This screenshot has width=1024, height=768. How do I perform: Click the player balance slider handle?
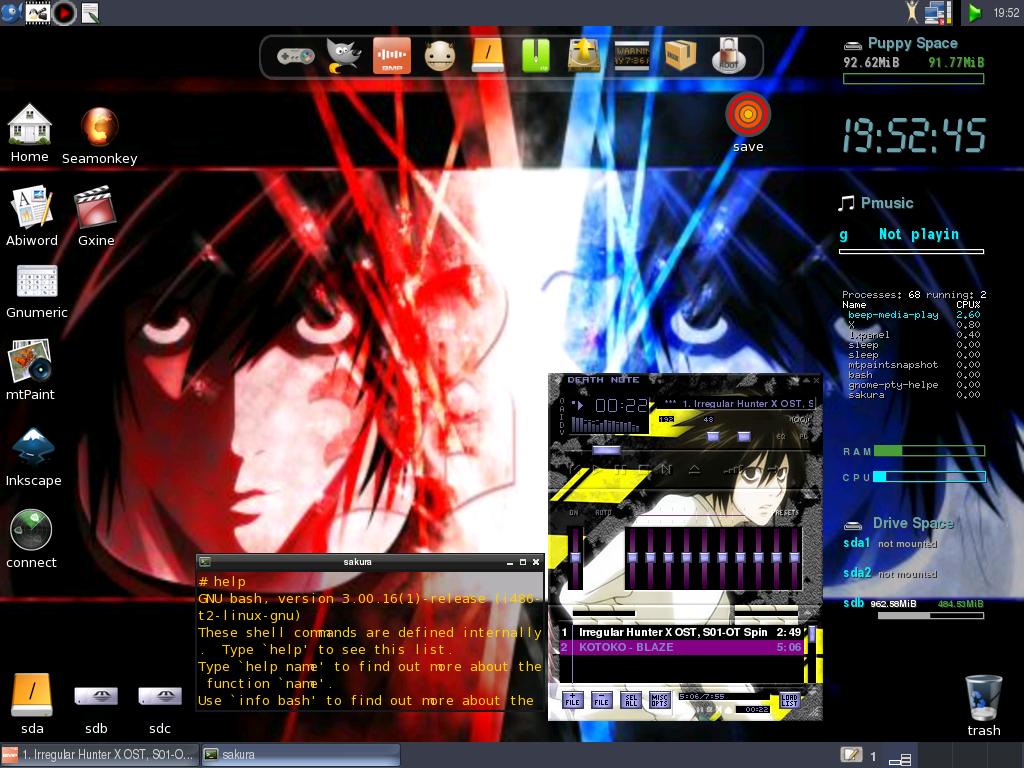click(x=744, y=436)
